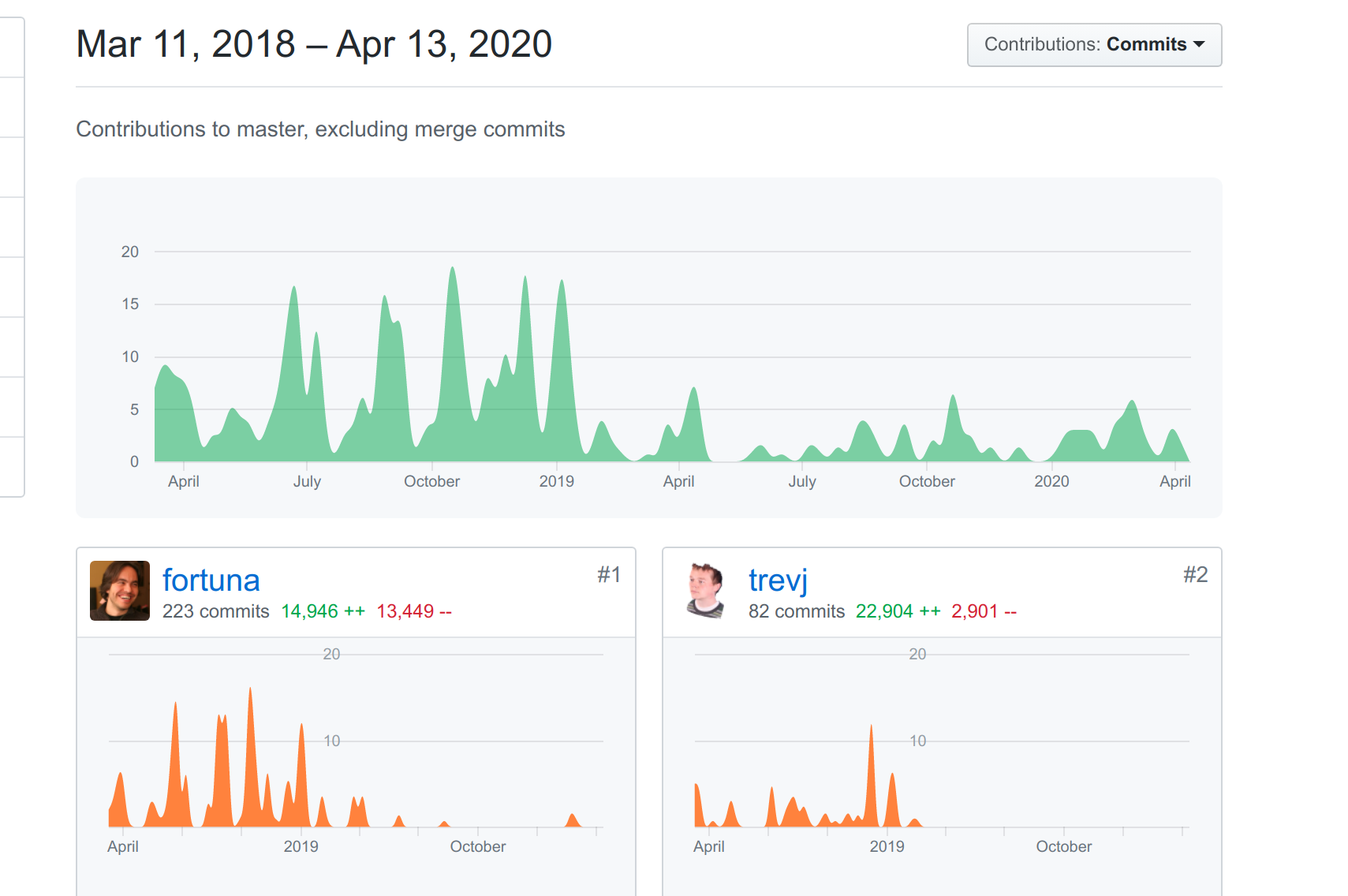Click the date range heading Mar 11, 2018
Image resolution: width=1348 pixels, height=896 pixels.
pos(185,44)
